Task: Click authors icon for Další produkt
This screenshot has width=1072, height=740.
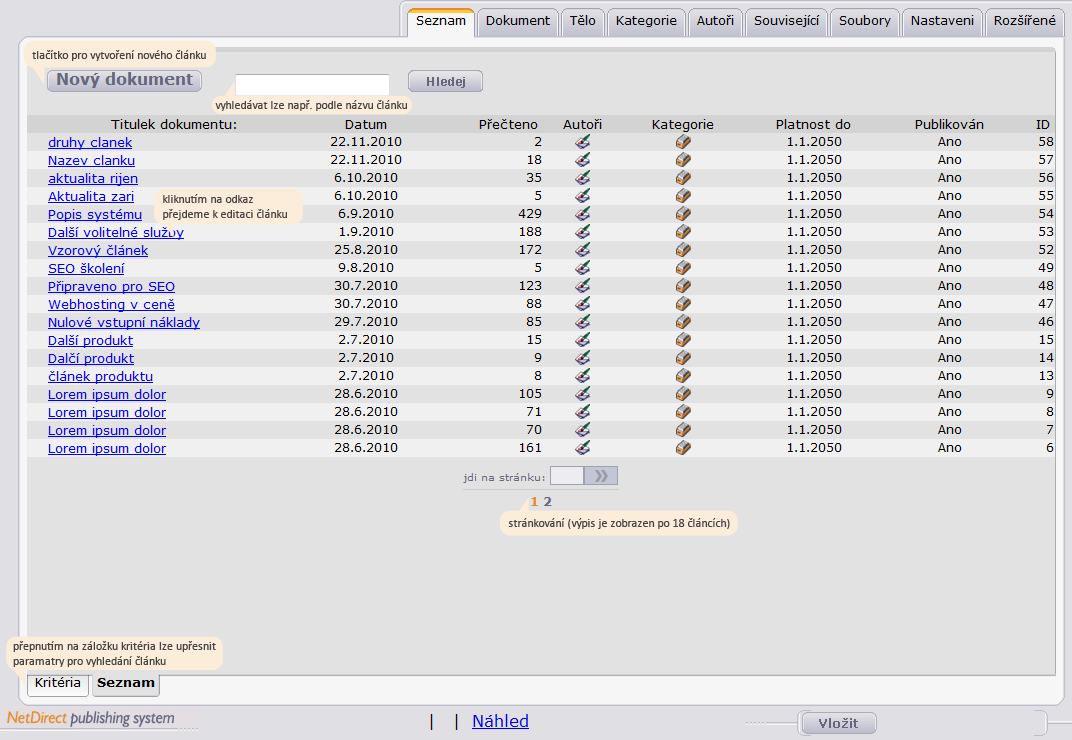Action: point(582,339)
